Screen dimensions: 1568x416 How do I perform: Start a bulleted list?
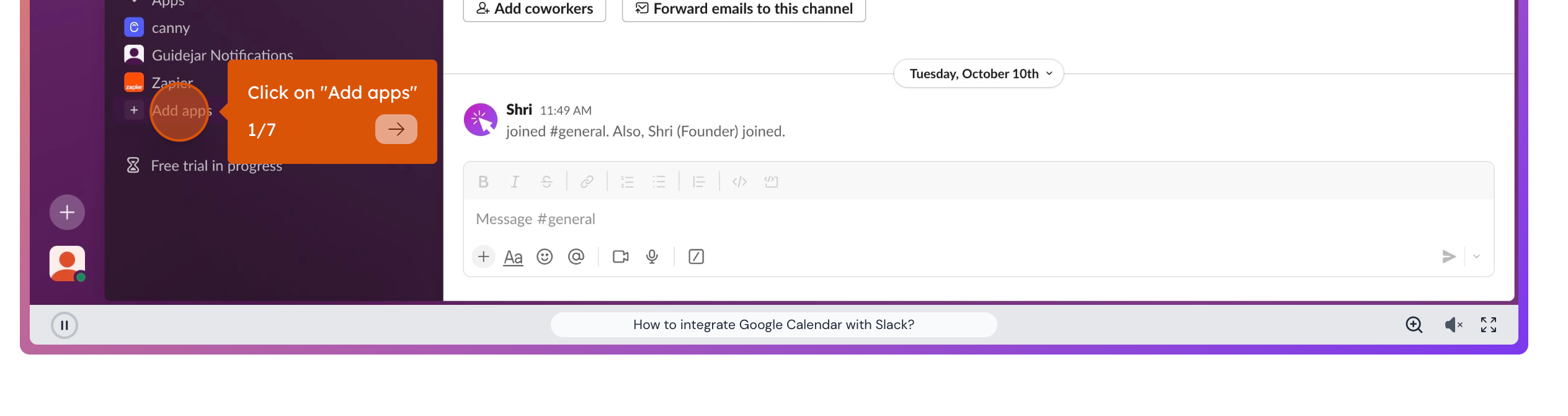pos(659,182)
